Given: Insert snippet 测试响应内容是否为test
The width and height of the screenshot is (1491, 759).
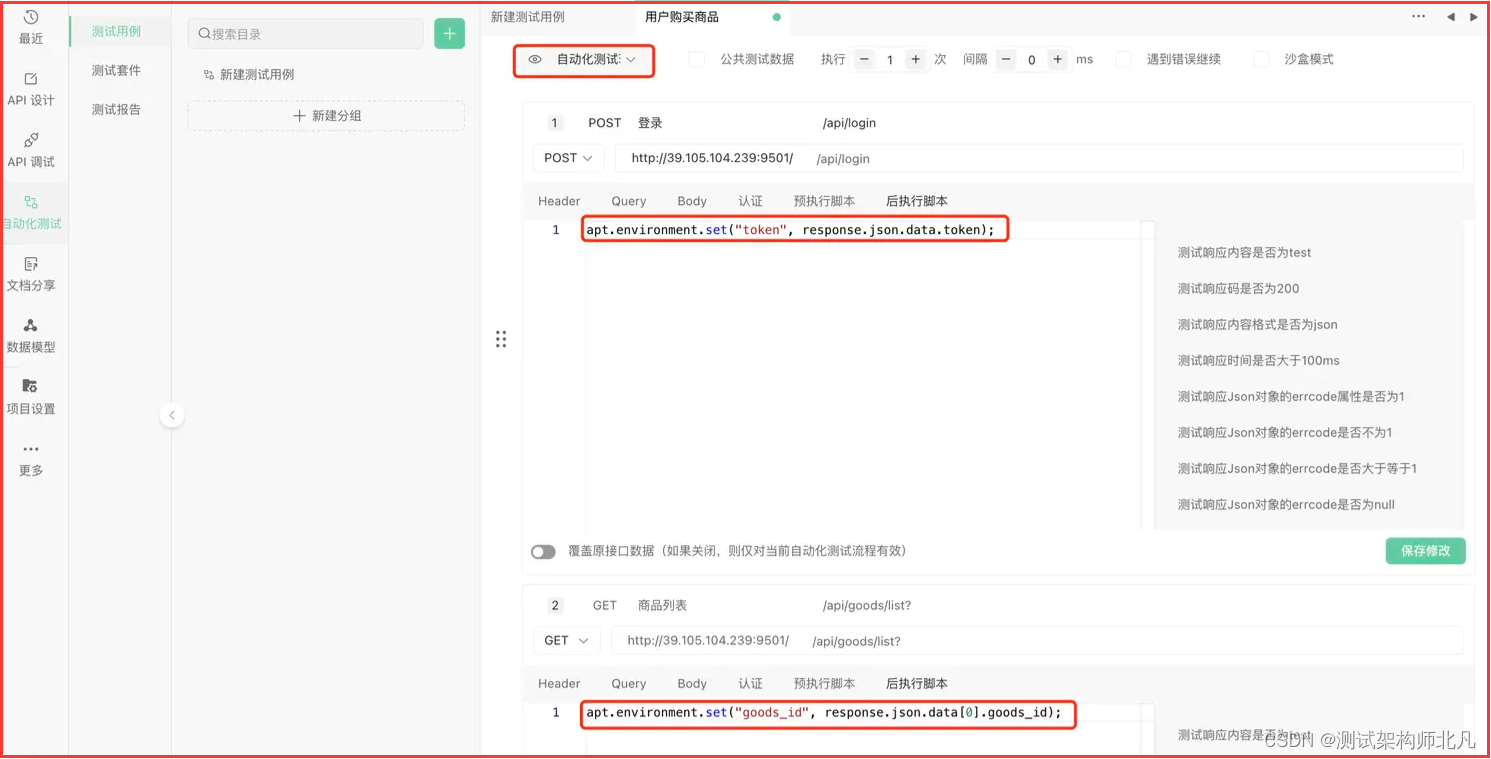Looking at the screenshot, I should tap(1244, 253).
